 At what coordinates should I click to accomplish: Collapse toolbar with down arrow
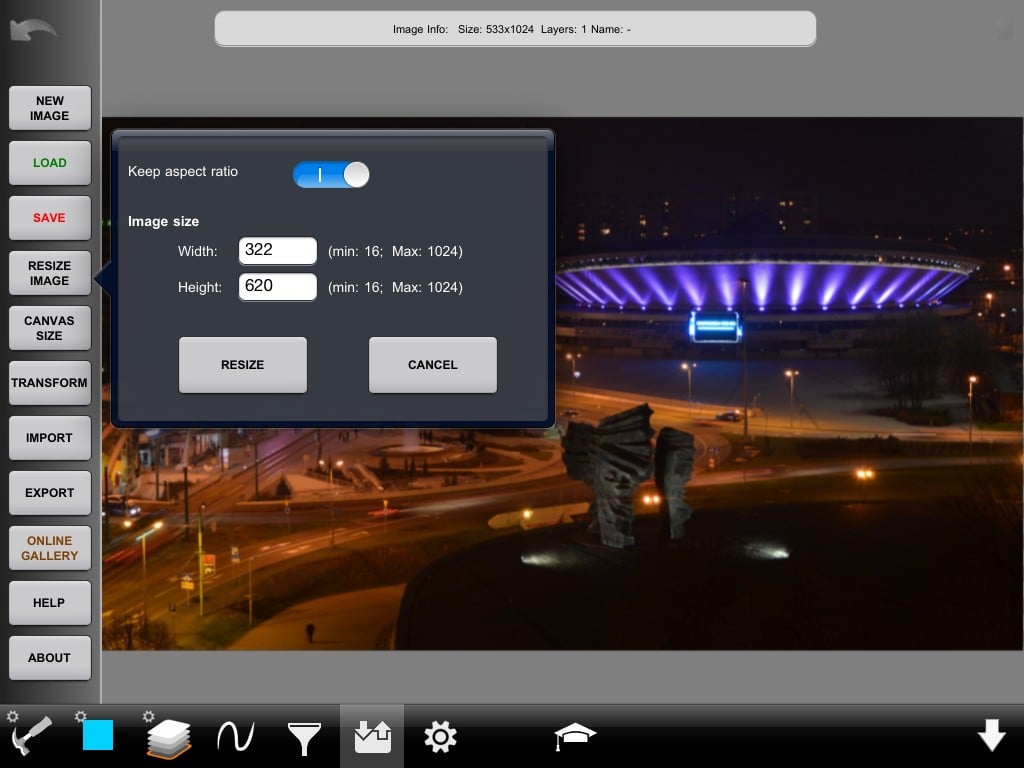(991, 736)
